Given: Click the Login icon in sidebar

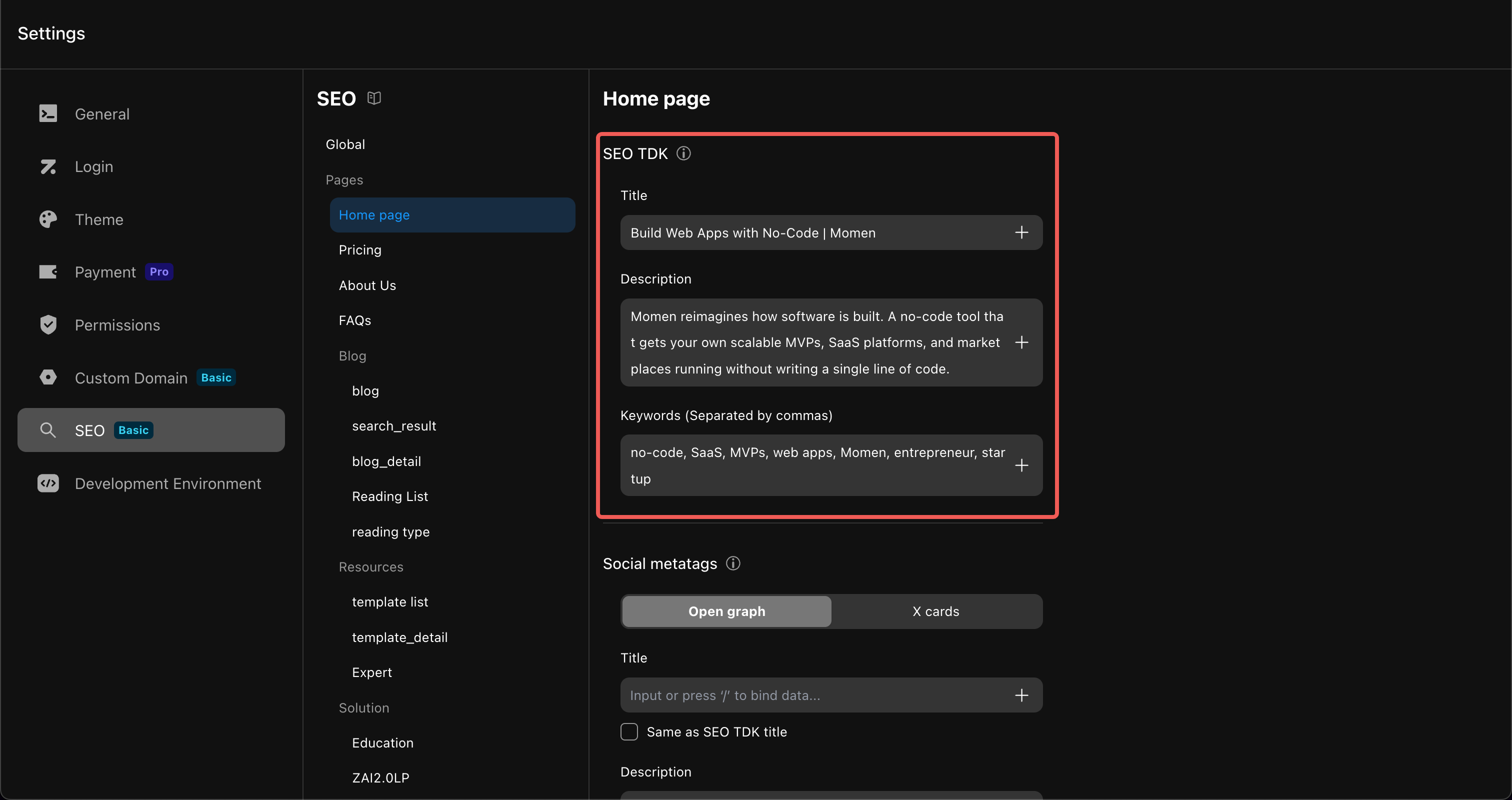Looking at the screenshot, I should [x=48, y=166].
